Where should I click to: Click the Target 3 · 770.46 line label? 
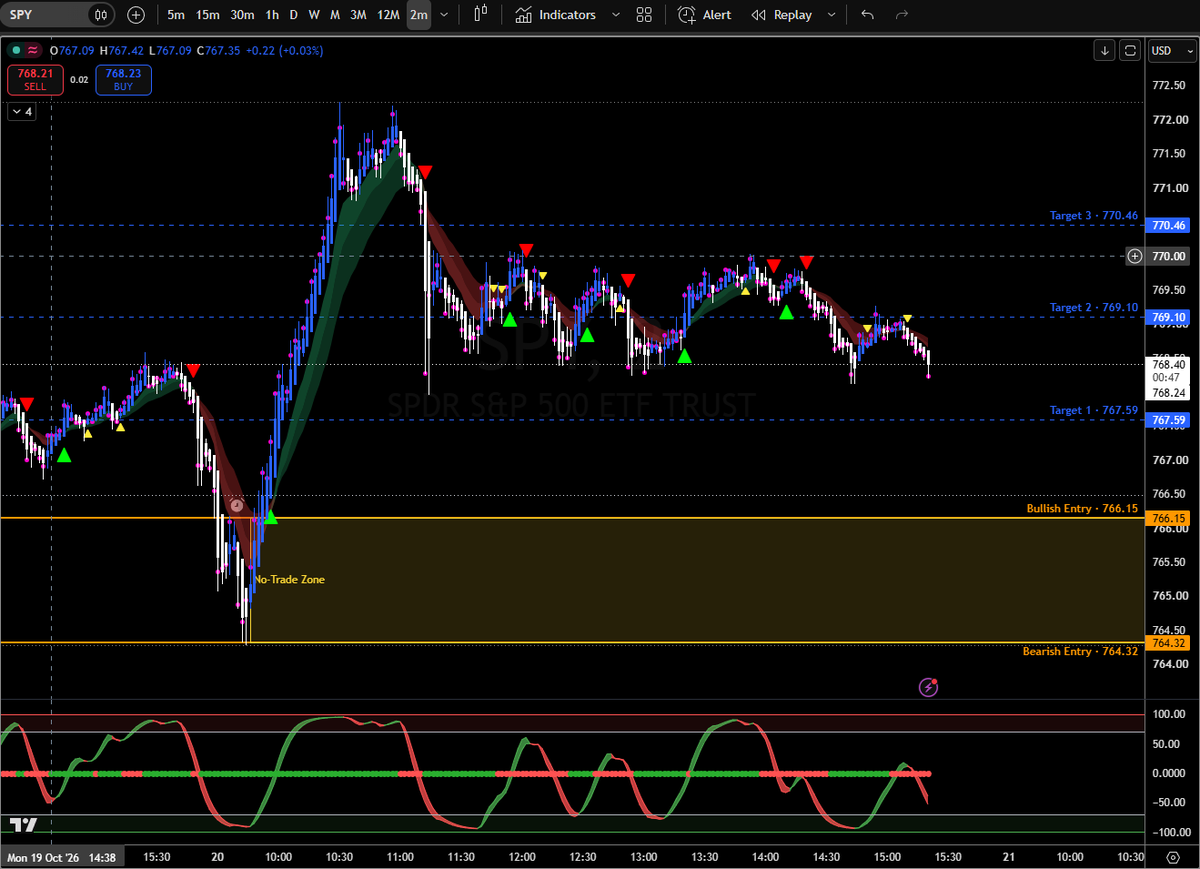tap(1093, 215)
